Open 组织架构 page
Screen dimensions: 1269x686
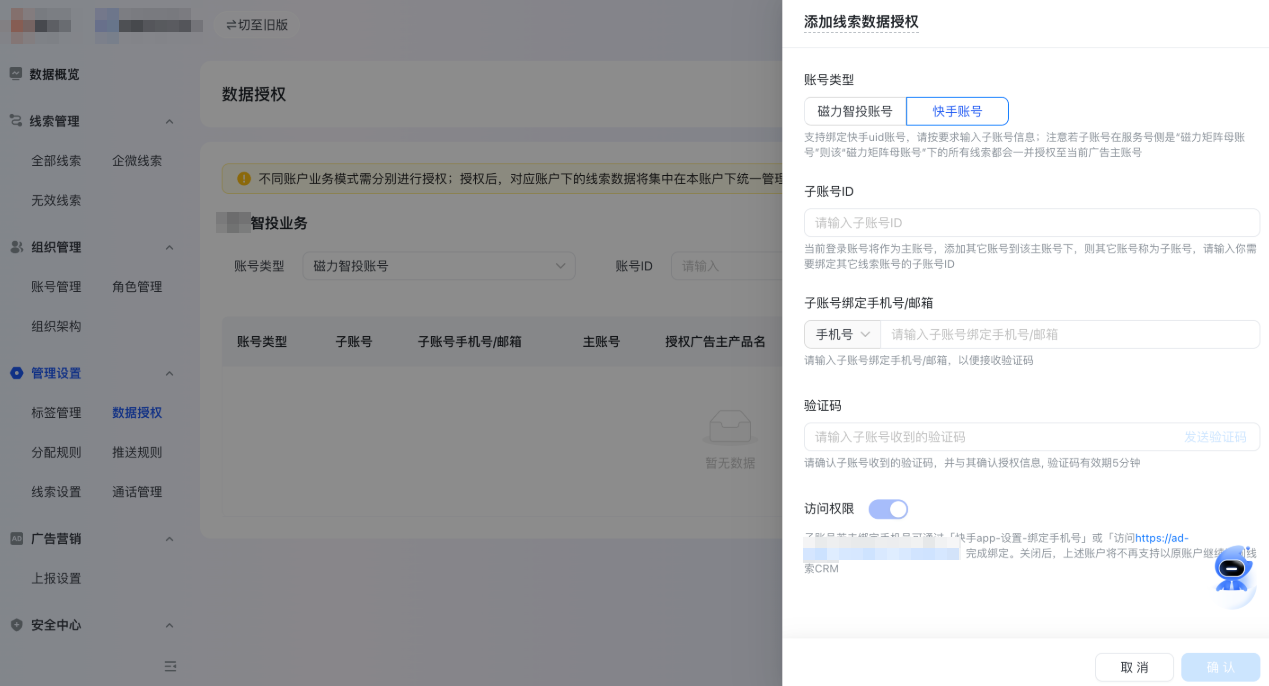tap(56, 326)
